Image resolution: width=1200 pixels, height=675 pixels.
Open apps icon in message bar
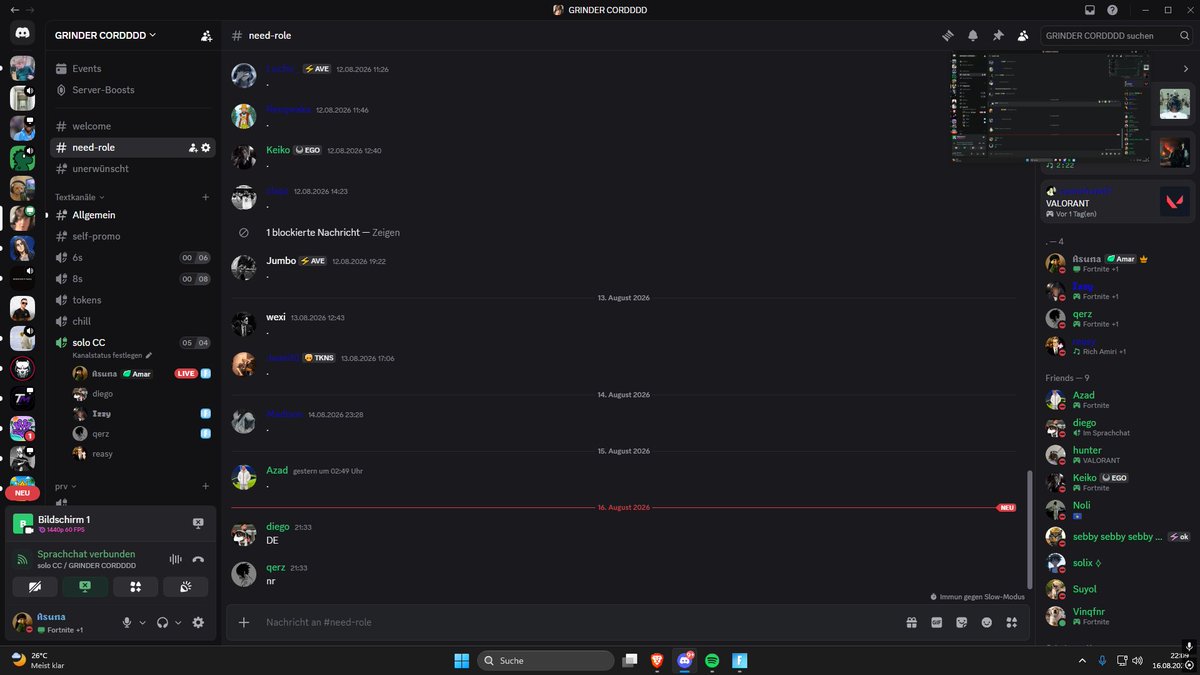1012,622
